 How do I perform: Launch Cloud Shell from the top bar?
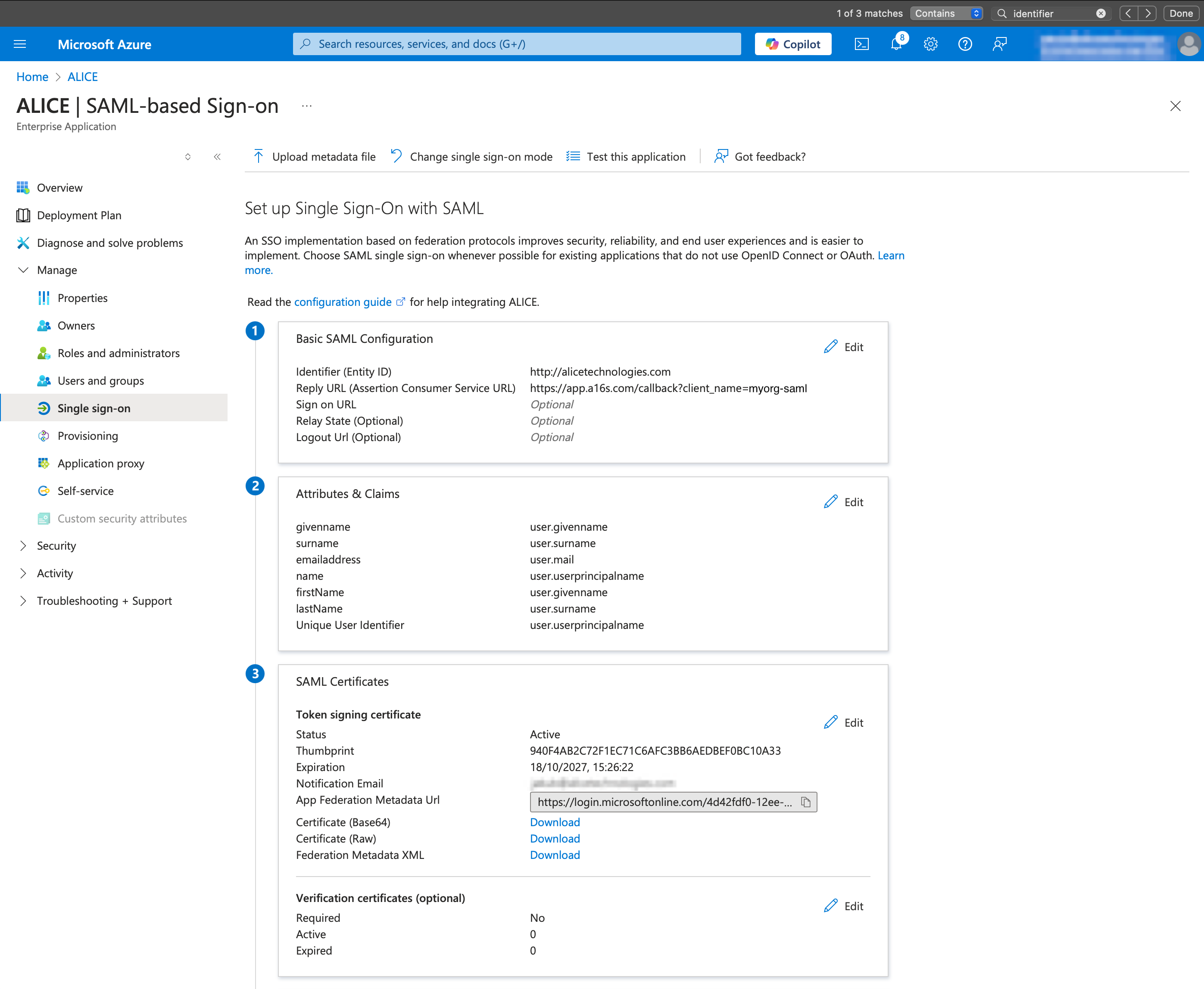(861, 44)
